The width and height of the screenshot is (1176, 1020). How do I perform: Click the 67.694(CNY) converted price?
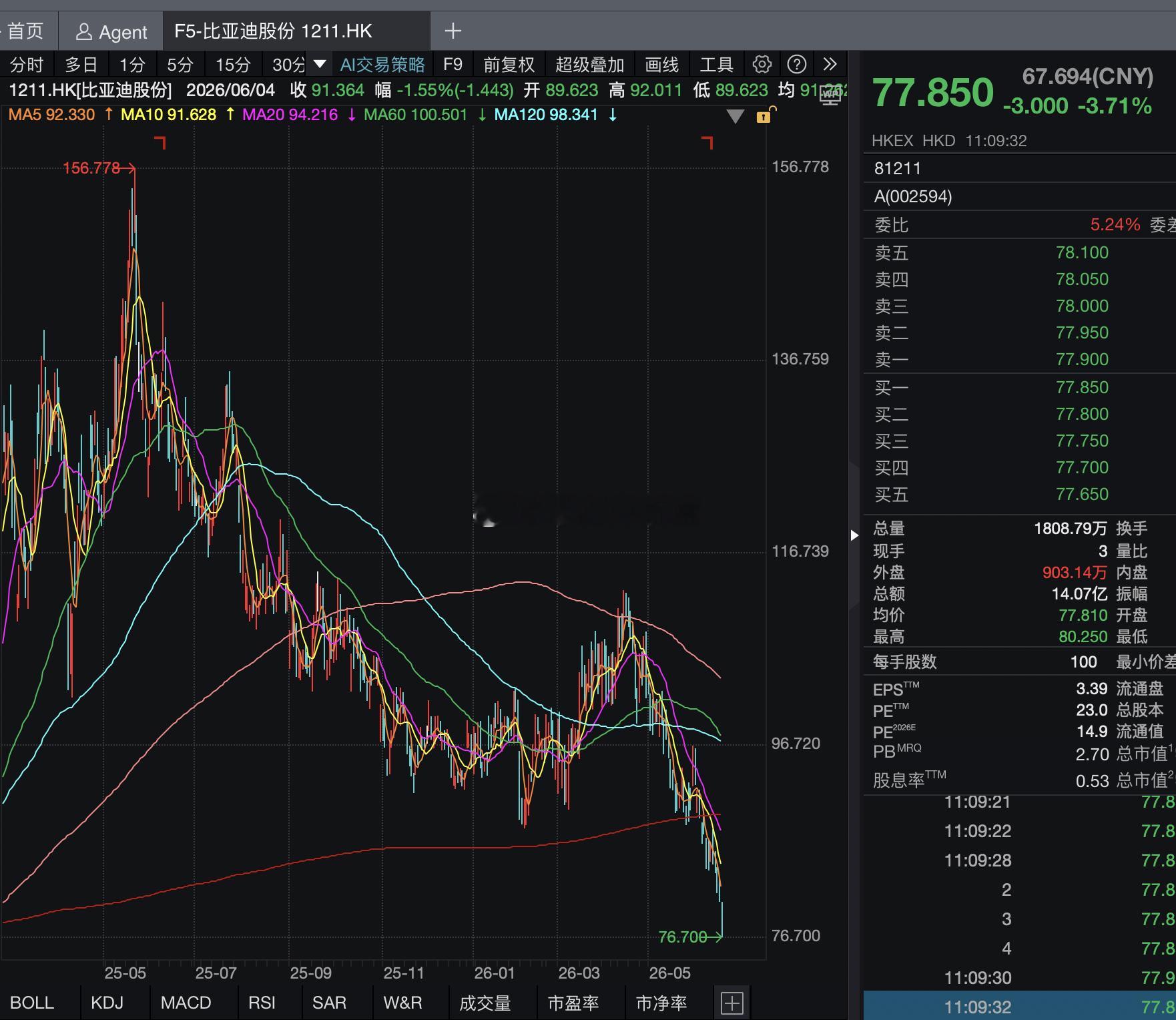[1087, 77]
